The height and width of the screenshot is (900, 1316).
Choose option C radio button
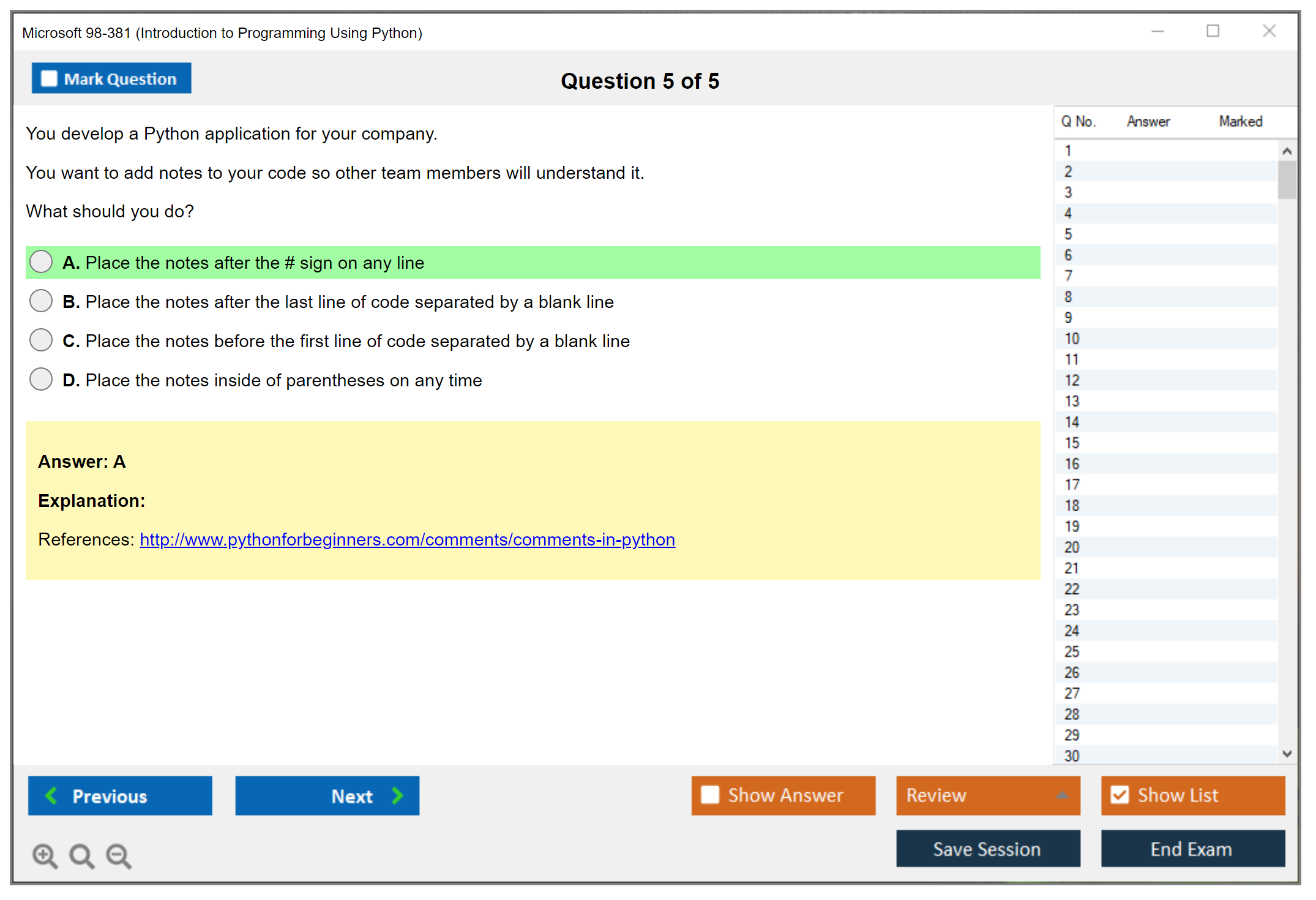tap(41, 340)
